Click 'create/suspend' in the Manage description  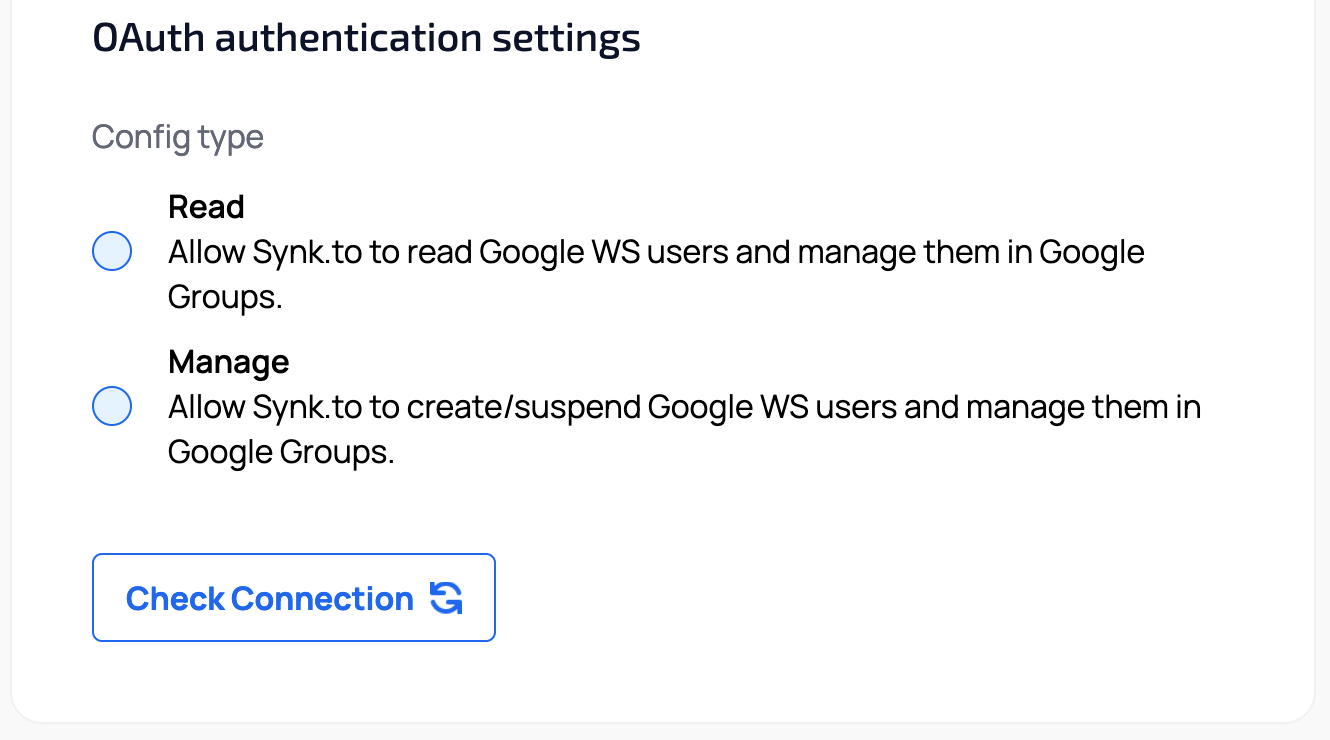coord(523,408)
